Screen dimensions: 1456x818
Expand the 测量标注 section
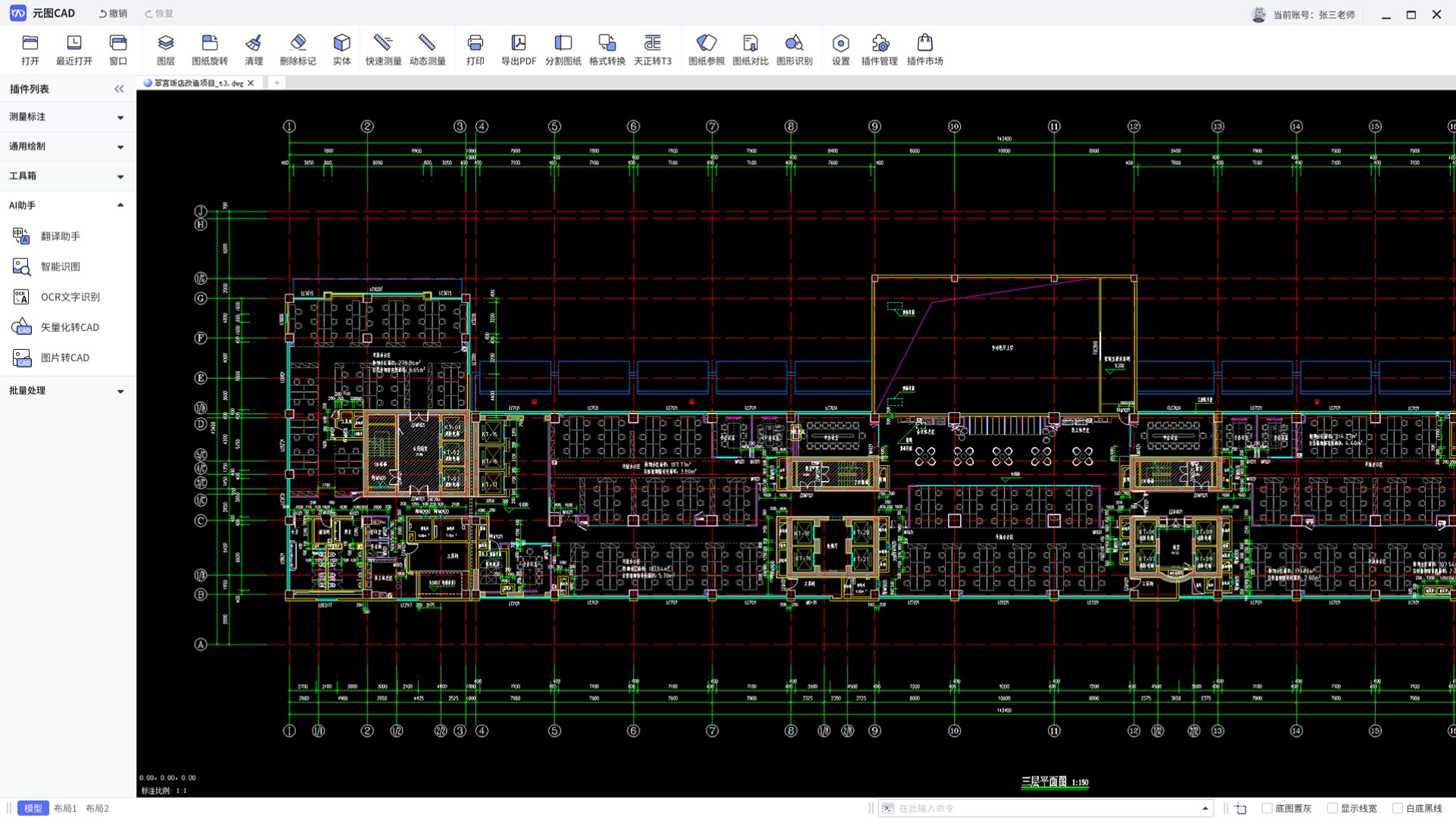67,117
